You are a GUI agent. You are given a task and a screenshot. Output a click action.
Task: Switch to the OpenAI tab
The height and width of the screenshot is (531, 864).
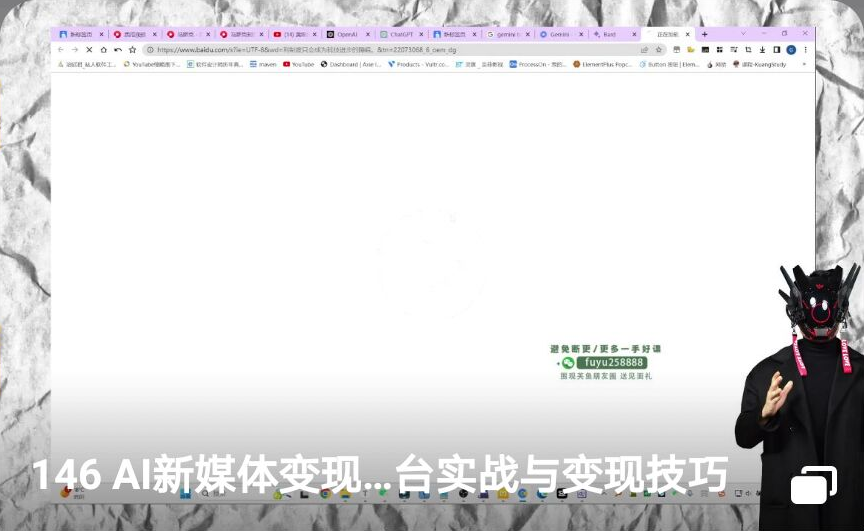(x=346, y=34)
